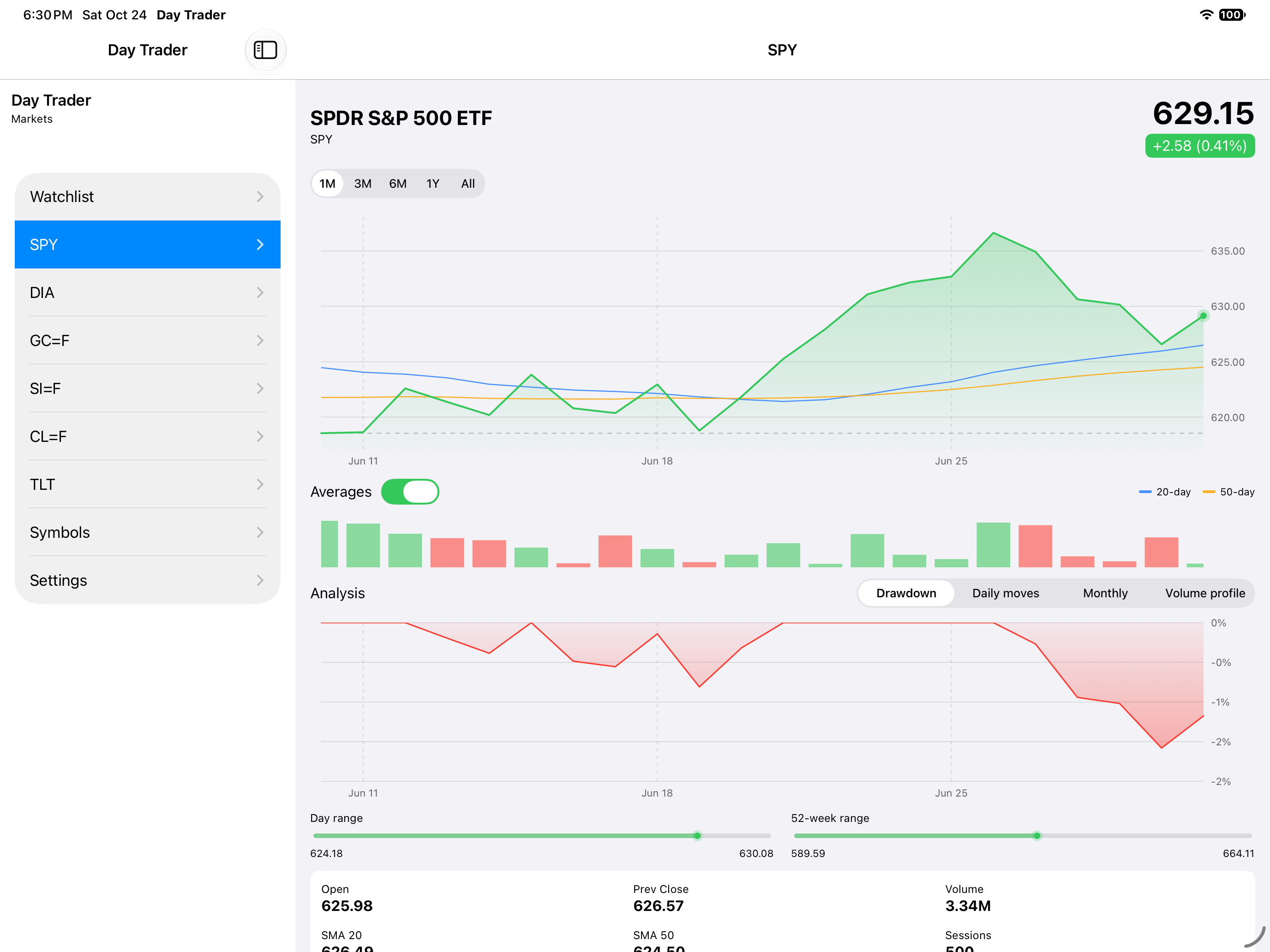Tap the Volume value 3.34M
This screenshot has height=952, width=1270.
coord(967,905)
